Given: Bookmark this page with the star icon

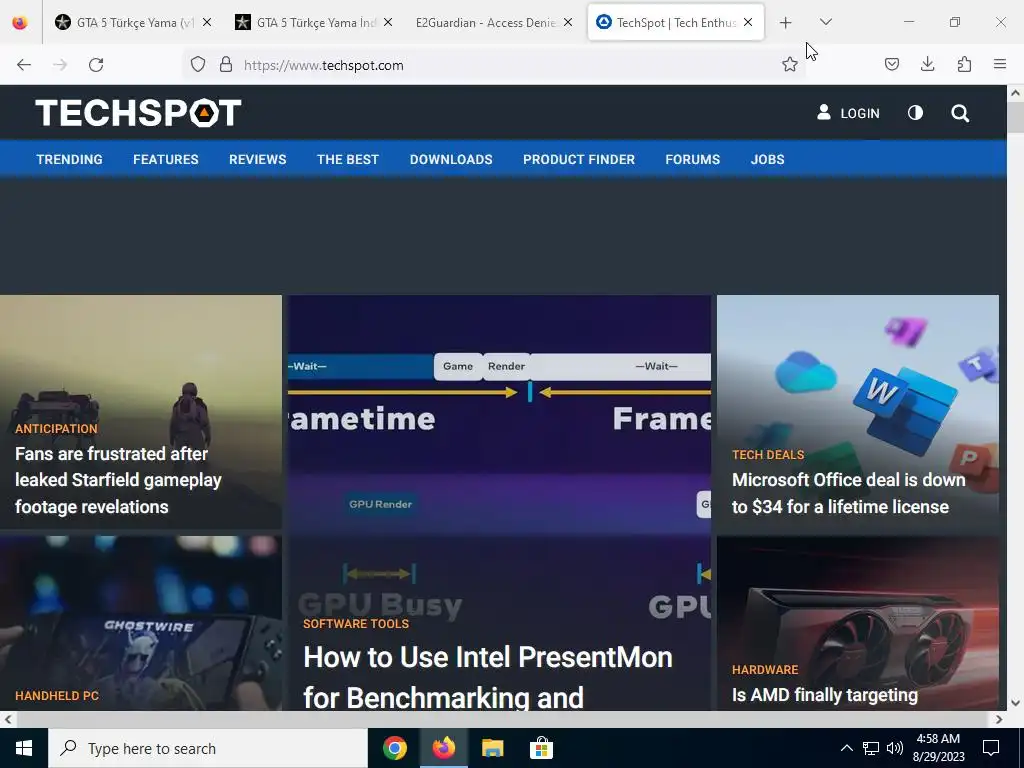Looking at the screenshot, I should click(x=790, y=65).
